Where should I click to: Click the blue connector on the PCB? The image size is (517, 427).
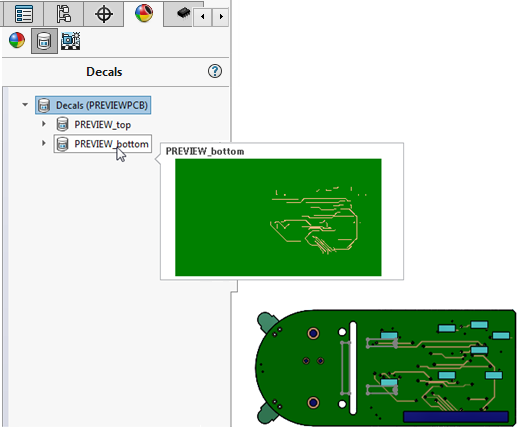[x=456, y=417]
